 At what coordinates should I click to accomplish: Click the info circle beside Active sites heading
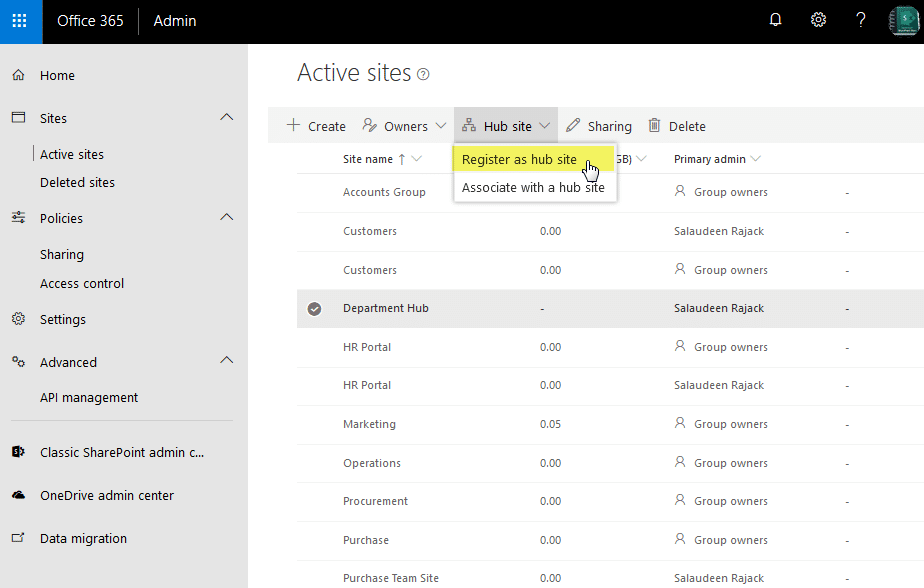point(422,75)
